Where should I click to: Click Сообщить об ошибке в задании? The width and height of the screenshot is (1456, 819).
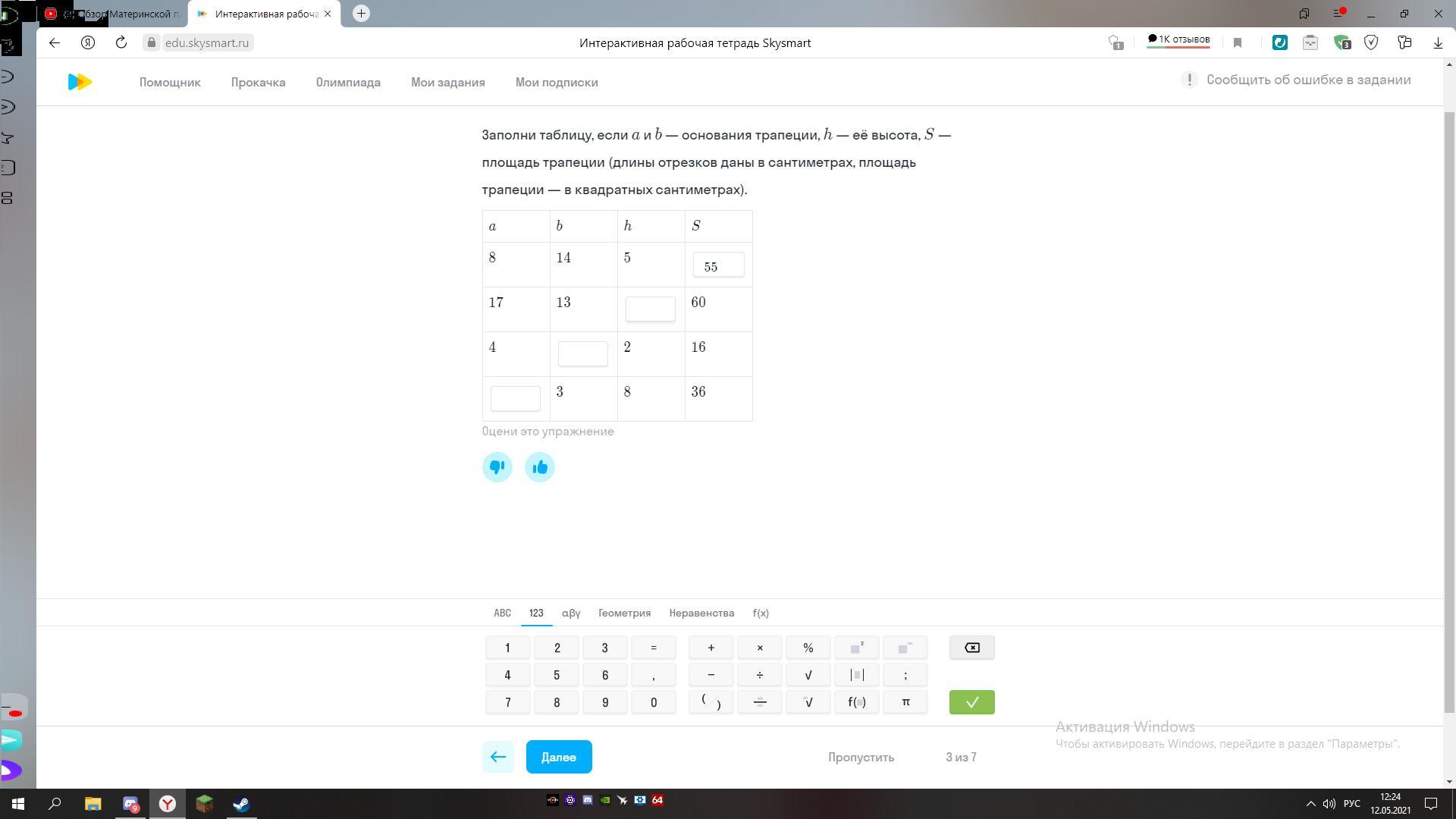click(x=1307, y=80)
